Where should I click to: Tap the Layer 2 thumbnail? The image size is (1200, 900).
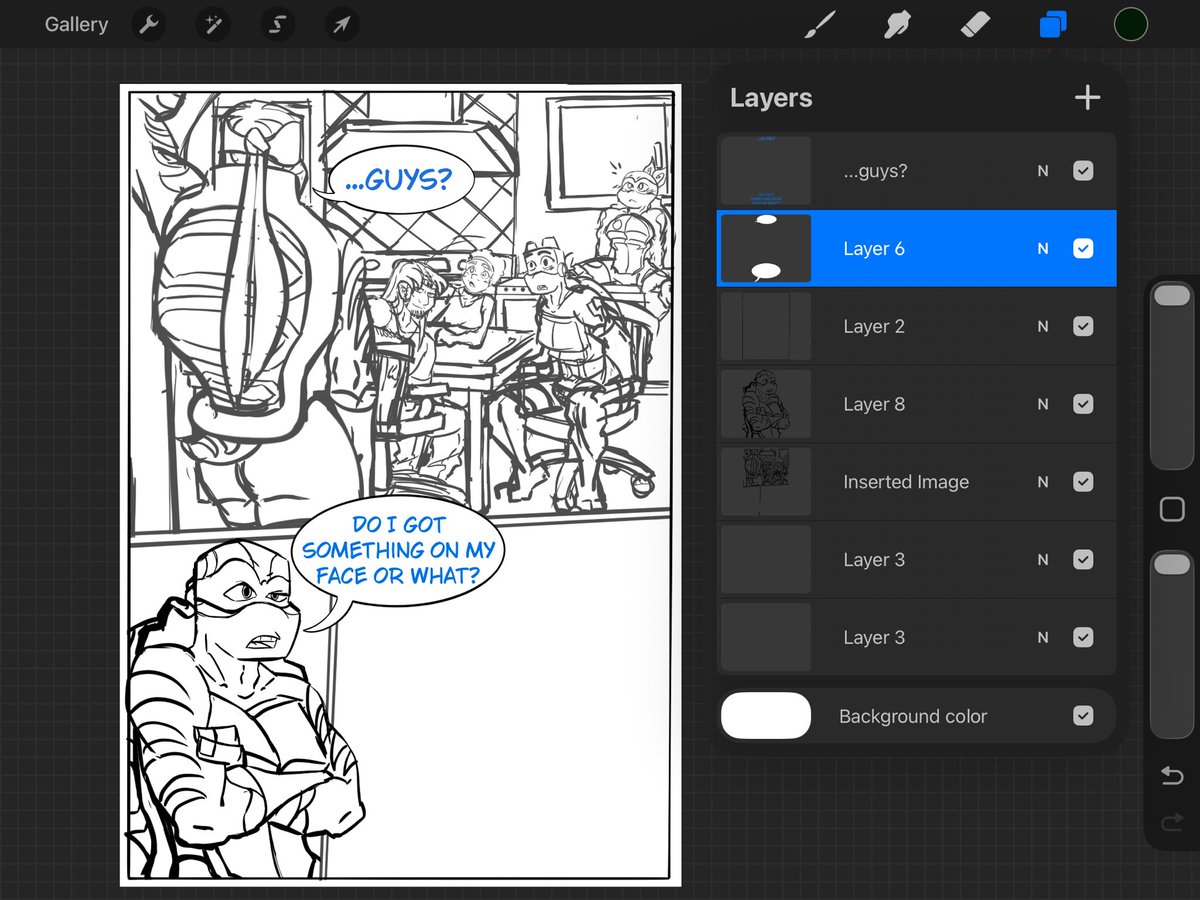[766, 326]
